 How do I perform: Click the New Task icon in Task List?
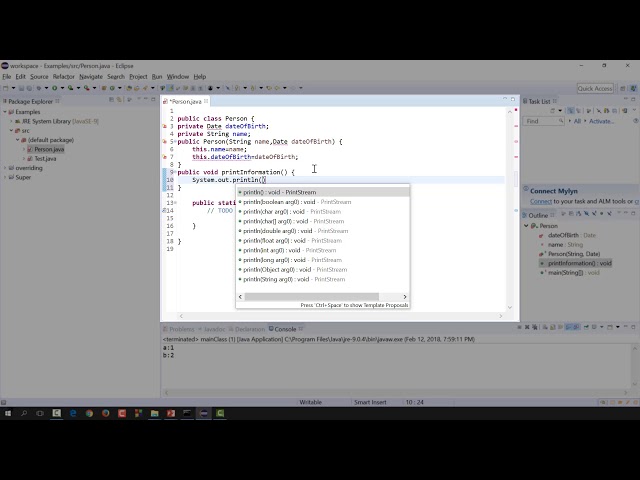[x=552, y=111]
